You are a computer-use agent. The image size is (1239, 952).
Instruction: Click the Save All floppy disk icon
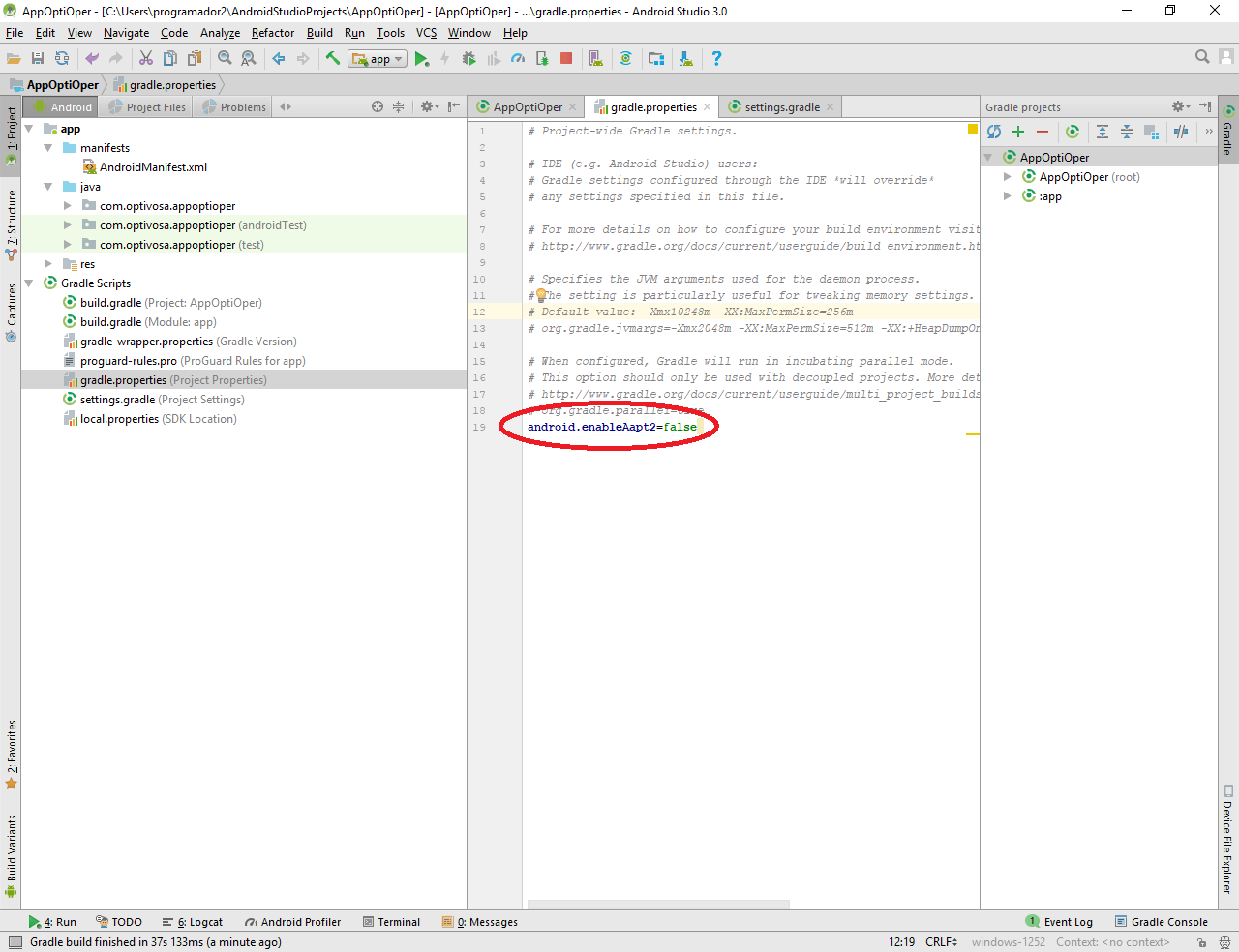[x=38, y=59]
